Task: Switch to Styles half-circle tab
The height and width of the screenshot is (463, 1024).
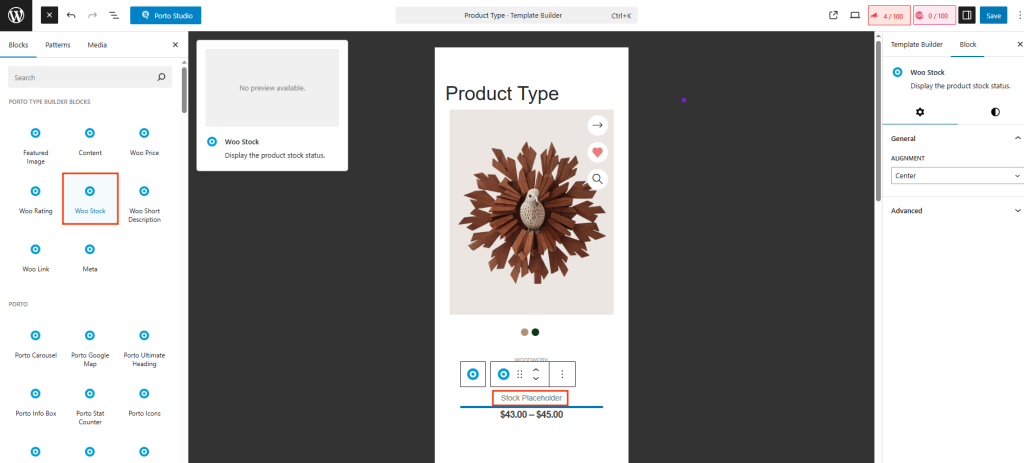Action: click(995, 112)
